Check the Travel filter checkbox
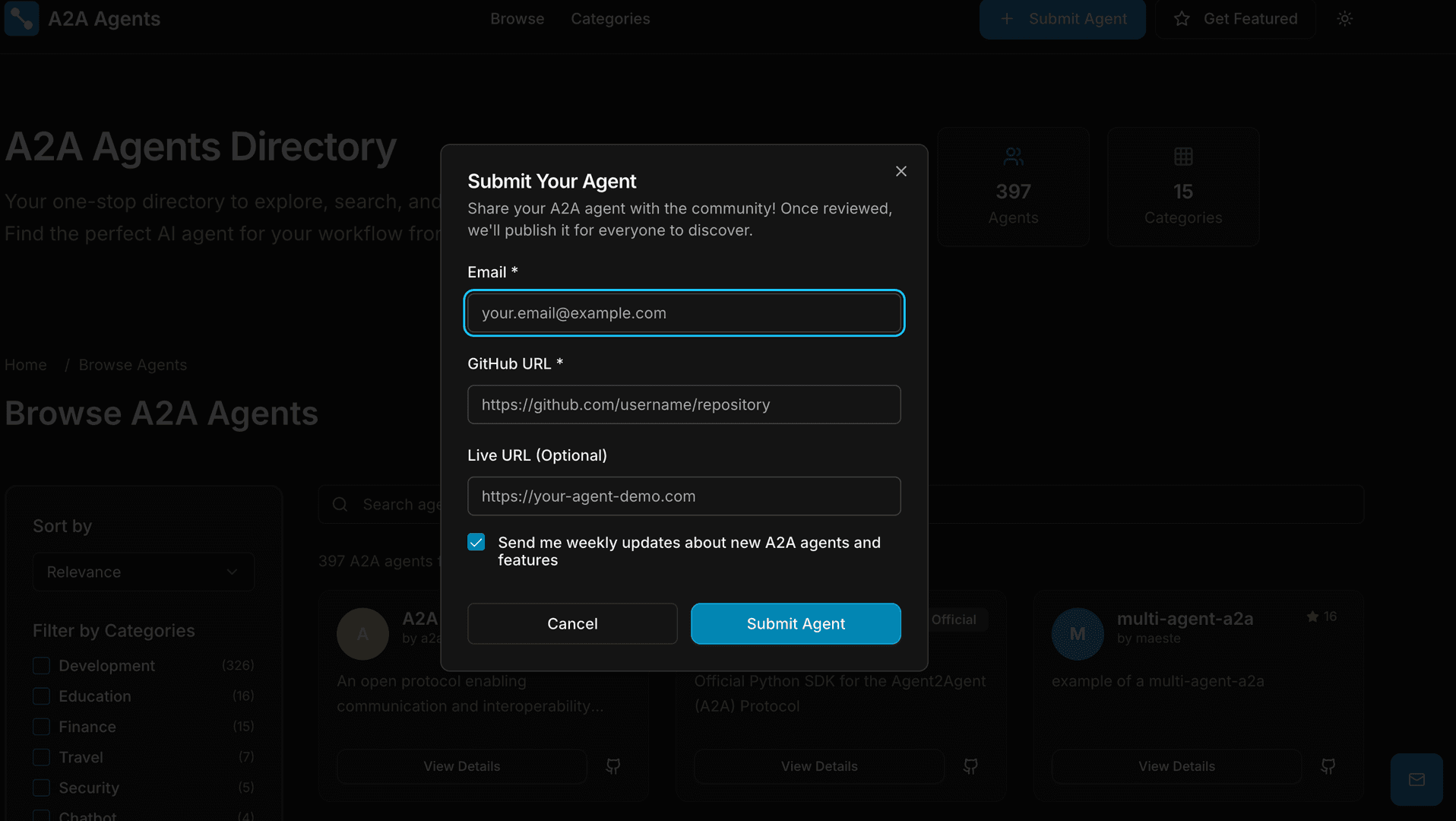1456x821 pixels. pyautogui.click(x=41, y=757)
